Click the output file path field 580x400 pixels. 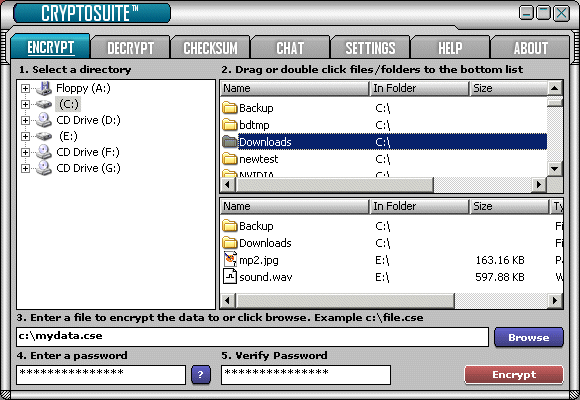(252, 337)
